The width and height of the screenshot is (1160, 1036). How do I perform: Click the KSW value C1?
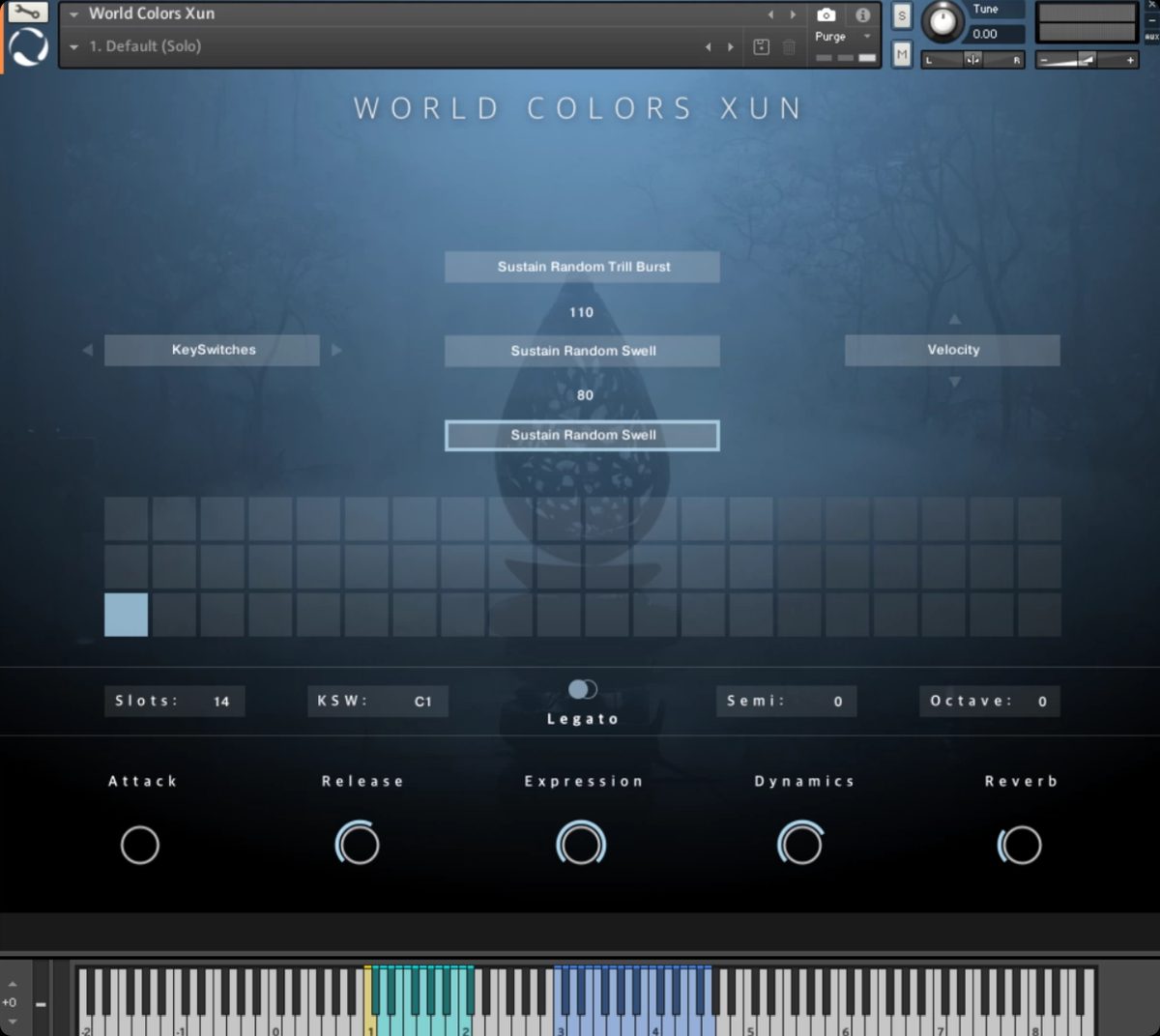click(422, 702)
